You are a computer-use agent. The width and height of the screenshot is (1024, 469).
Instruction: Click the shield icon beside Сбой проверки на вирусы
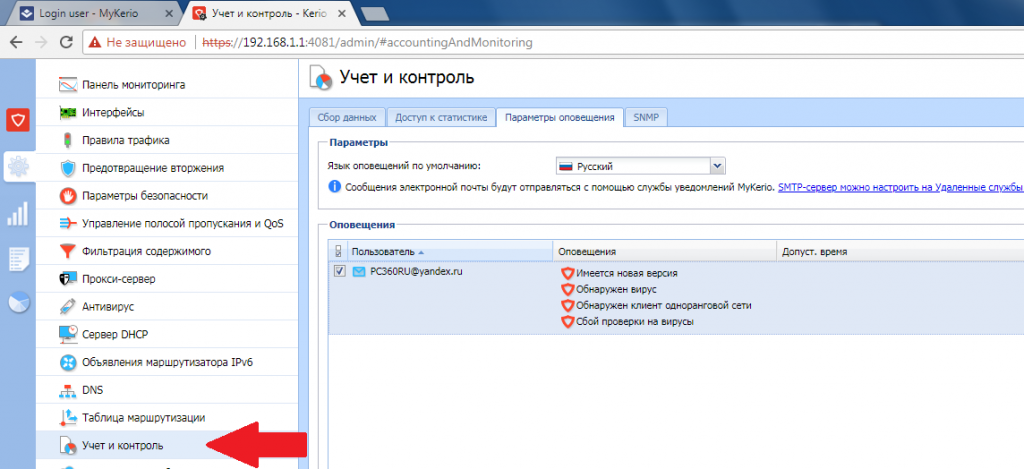567,322
